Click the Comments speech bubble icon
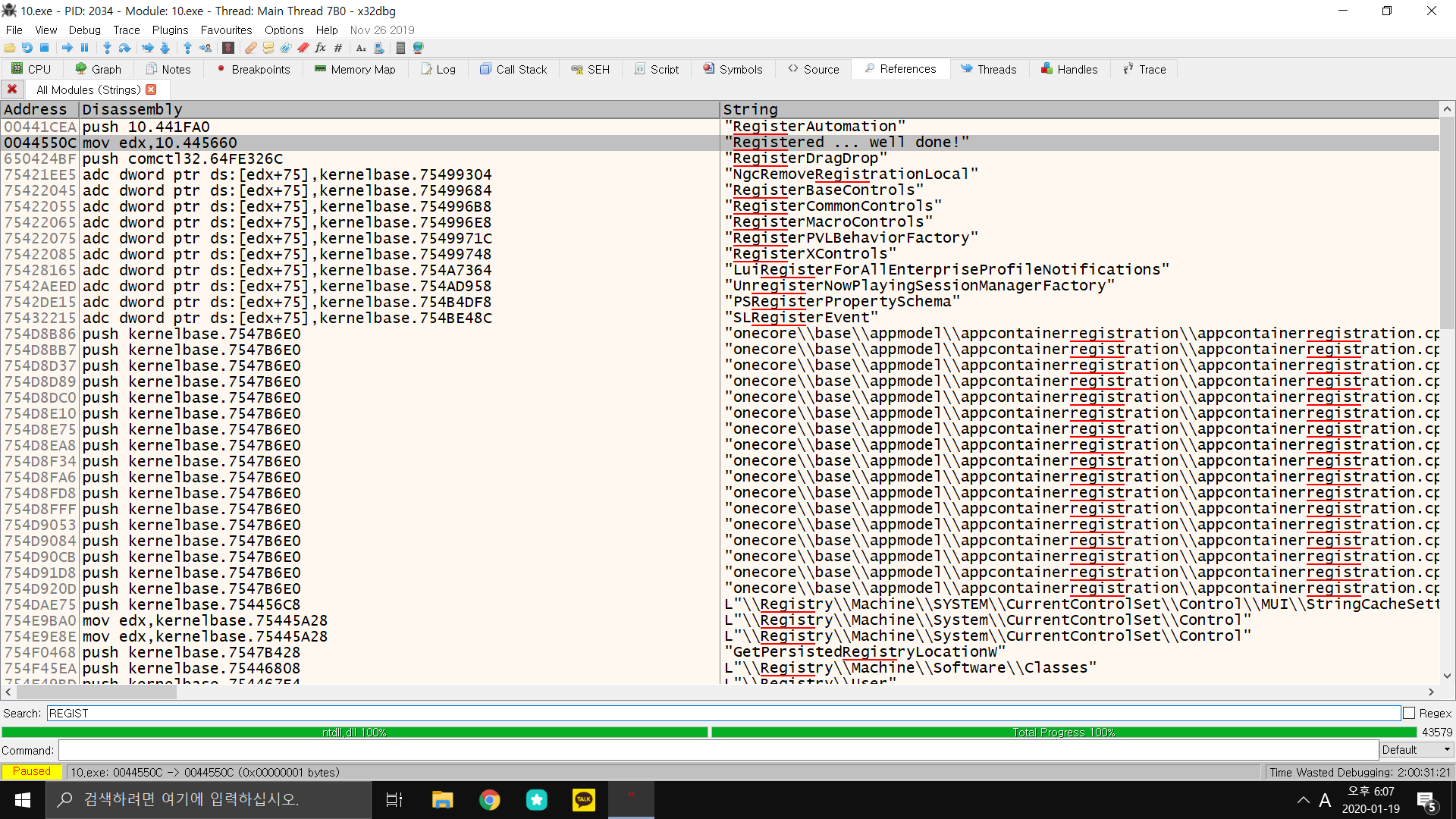Screen dimensions: 1456x819 pyautogui.click(x=268, y=48)
